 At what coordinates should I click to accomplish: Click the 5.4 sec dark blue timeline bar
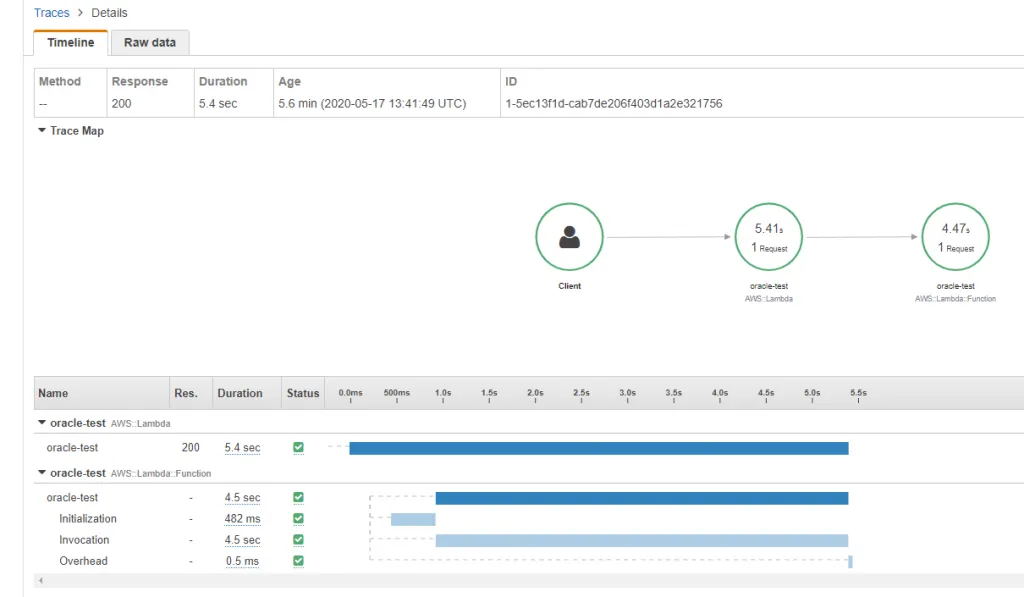coord(598,448)
